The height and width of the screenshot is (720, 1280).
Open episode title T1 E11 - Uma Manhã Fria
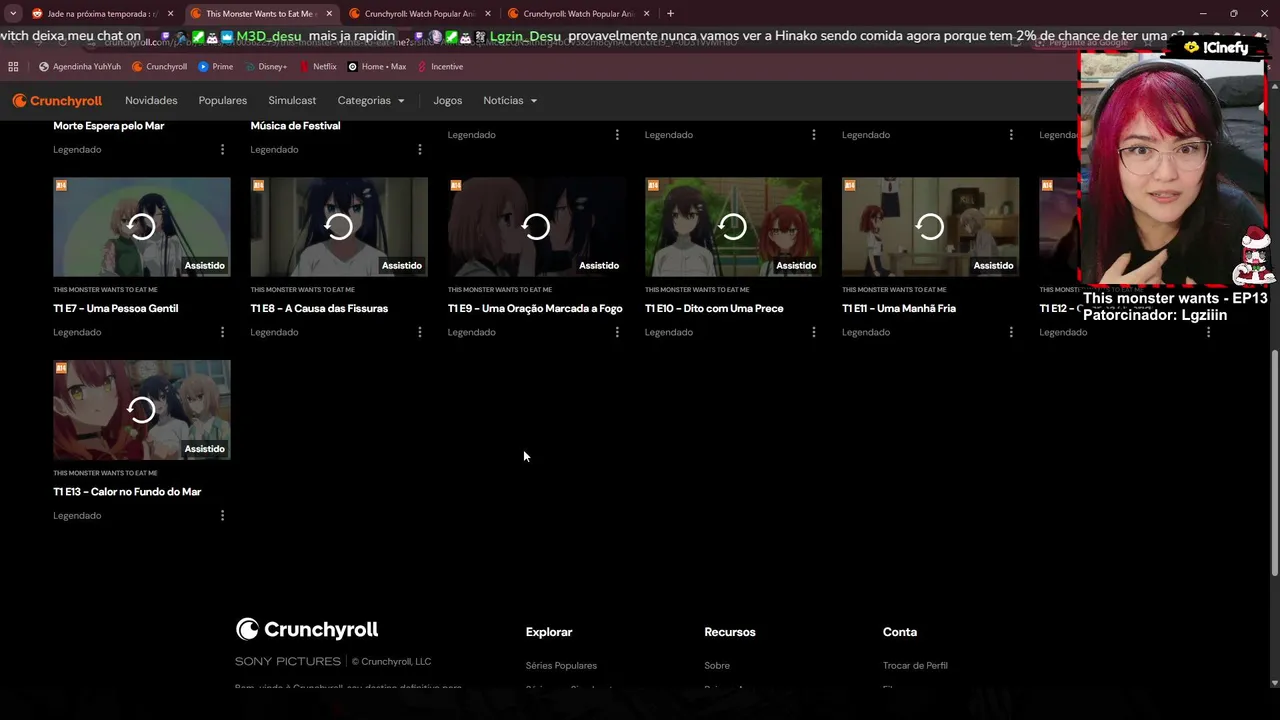point(899,309)
